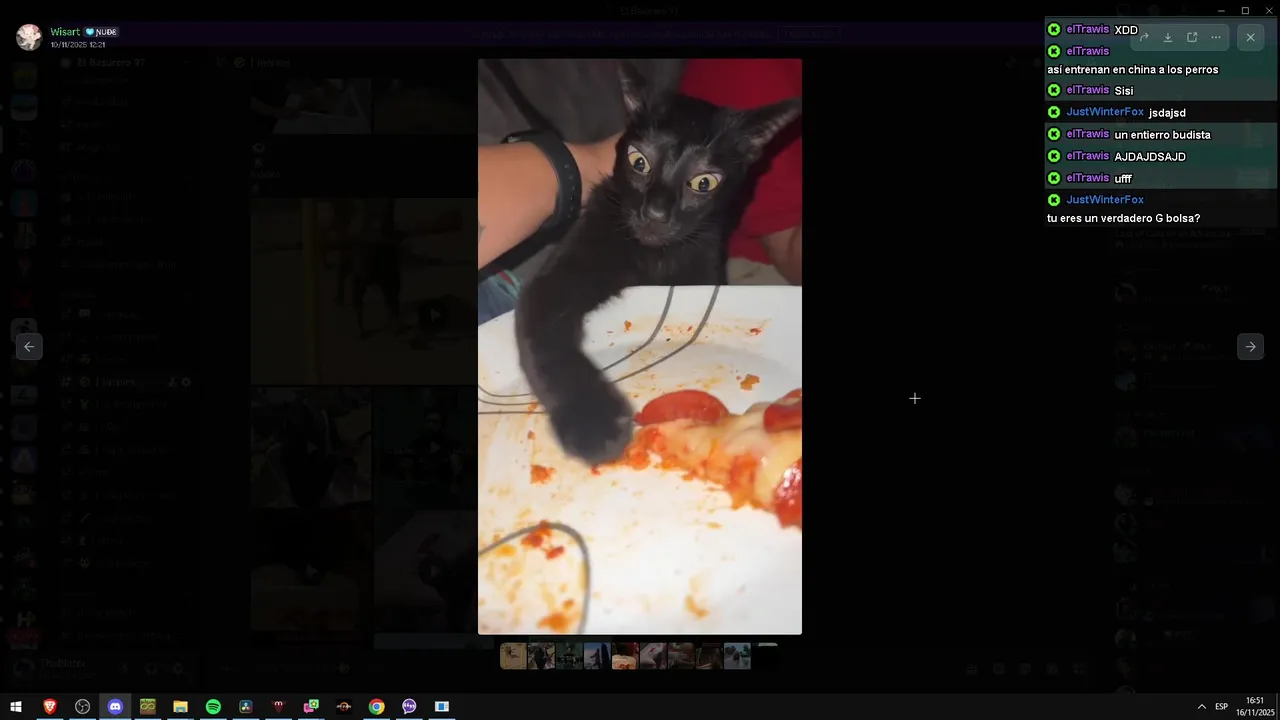This screenshot has width=1280, height=720.
Task: Open DaVinci Resolve from the taskbar
Action: pos(246,707)
